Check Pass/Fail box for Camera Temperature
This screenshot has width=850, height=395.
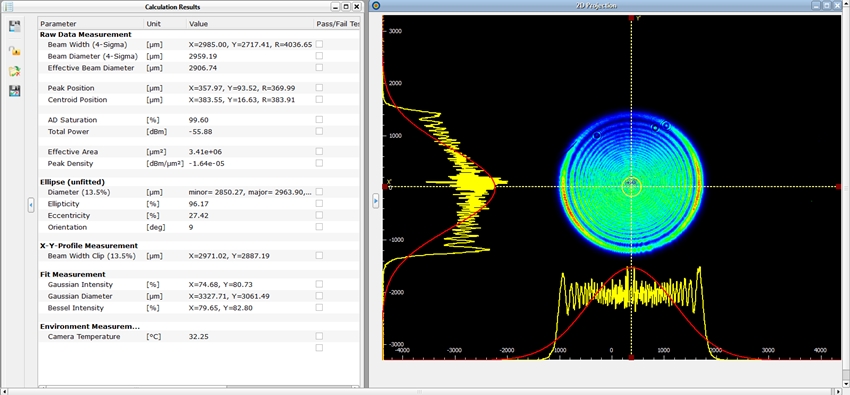coord(319,336)
